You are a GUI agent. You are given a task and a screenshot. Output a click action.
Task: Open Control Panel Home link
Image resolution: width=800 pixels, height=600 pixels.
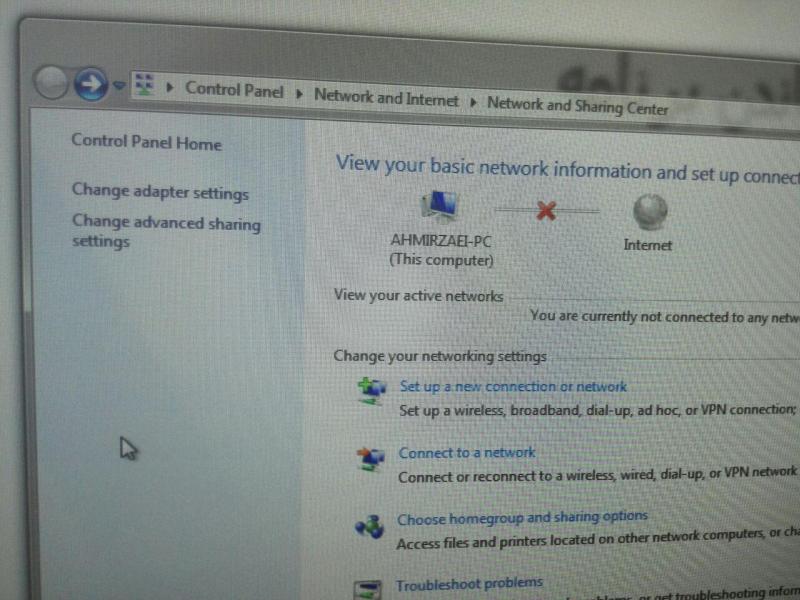[x=146, y=142]
